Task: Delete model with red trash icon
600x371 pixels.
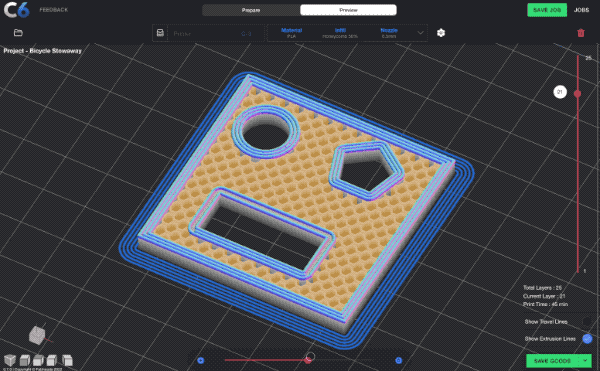Action: 580,33
